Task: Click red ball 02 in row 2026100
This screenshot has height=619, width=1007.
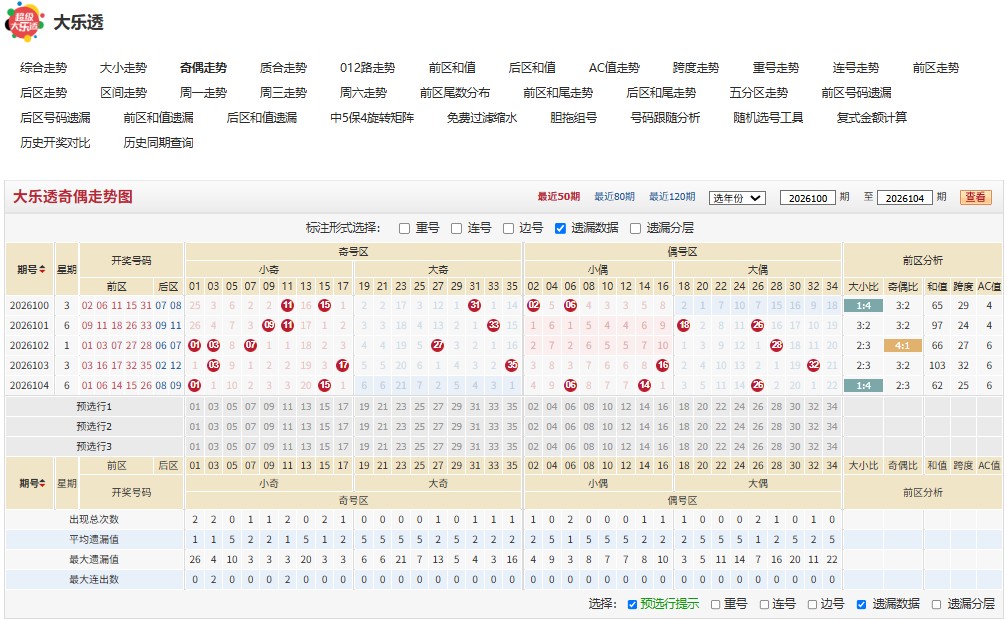Action: [533, 306]
